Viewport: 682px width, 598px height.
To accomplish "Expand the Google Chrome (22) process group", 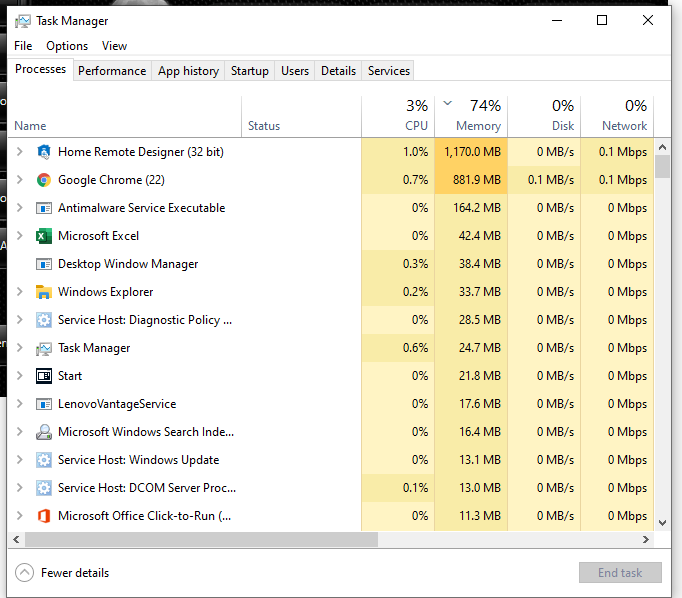I will pos(20,180).
